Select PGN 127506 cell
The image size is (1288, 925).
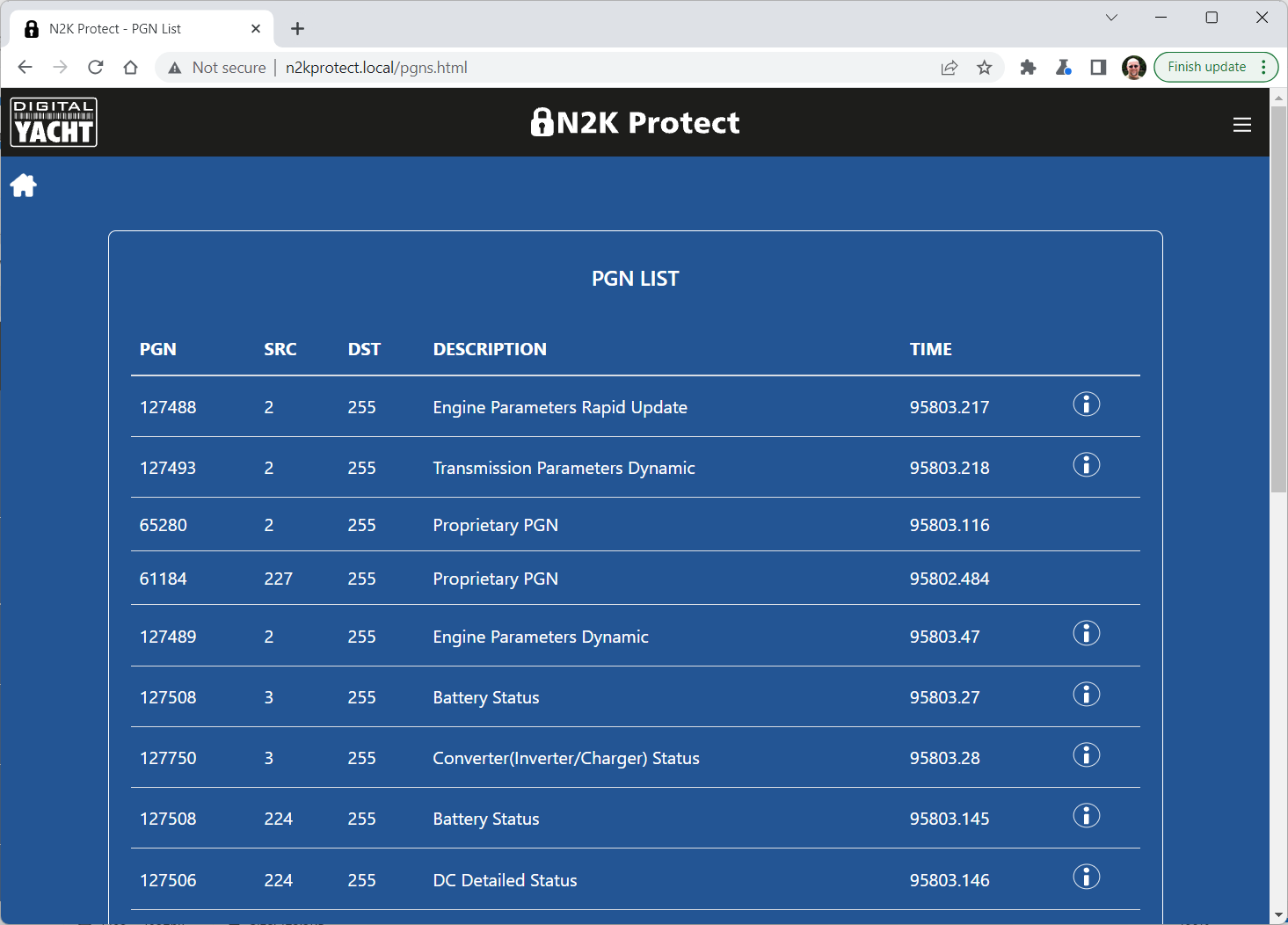pos(168,880)
